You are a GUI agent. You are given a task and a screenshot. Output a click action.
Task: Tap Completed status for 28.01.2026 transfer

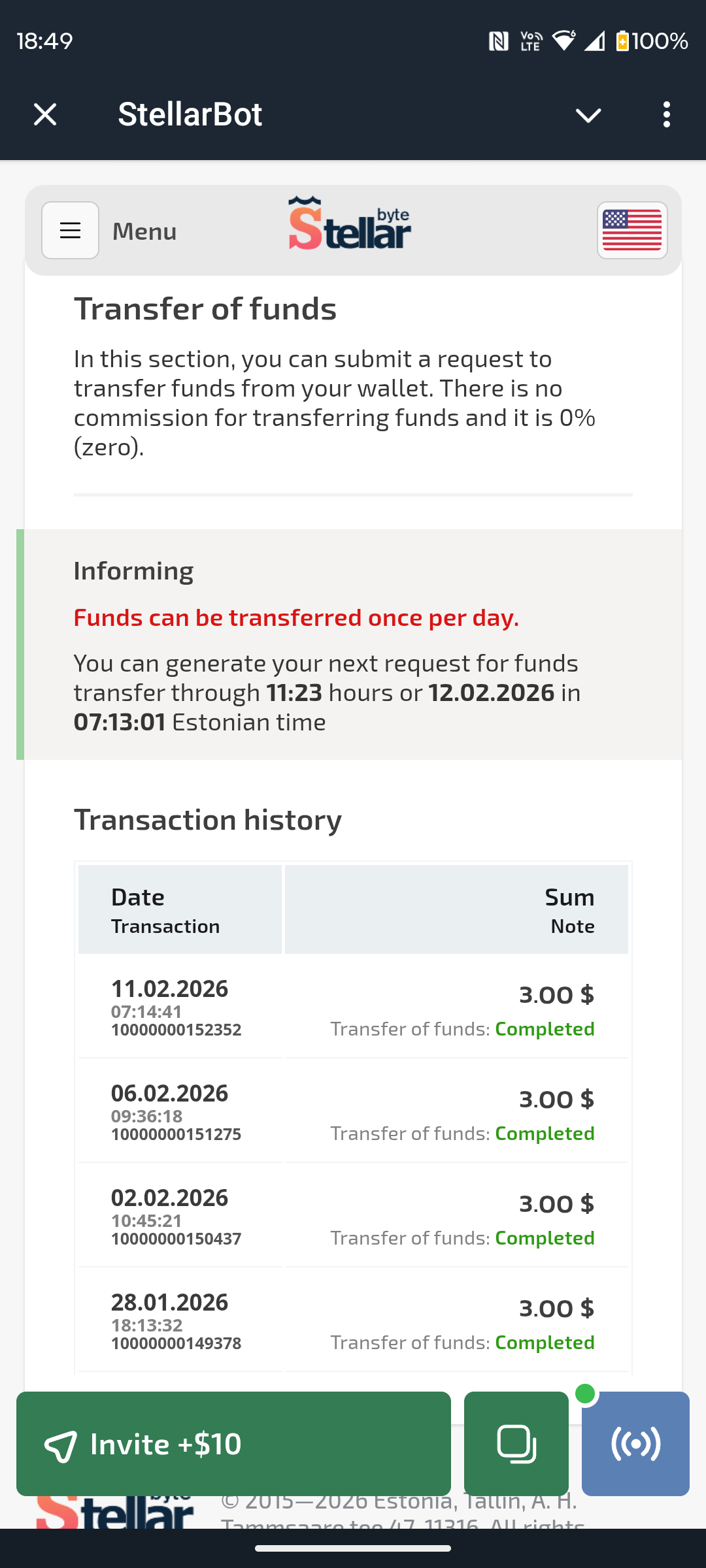click(x=545, y=1343)
